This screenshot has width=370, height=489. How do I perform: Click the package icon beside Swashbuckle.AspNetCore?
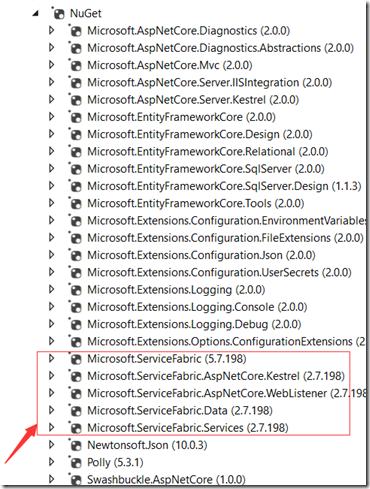point(76,480)
